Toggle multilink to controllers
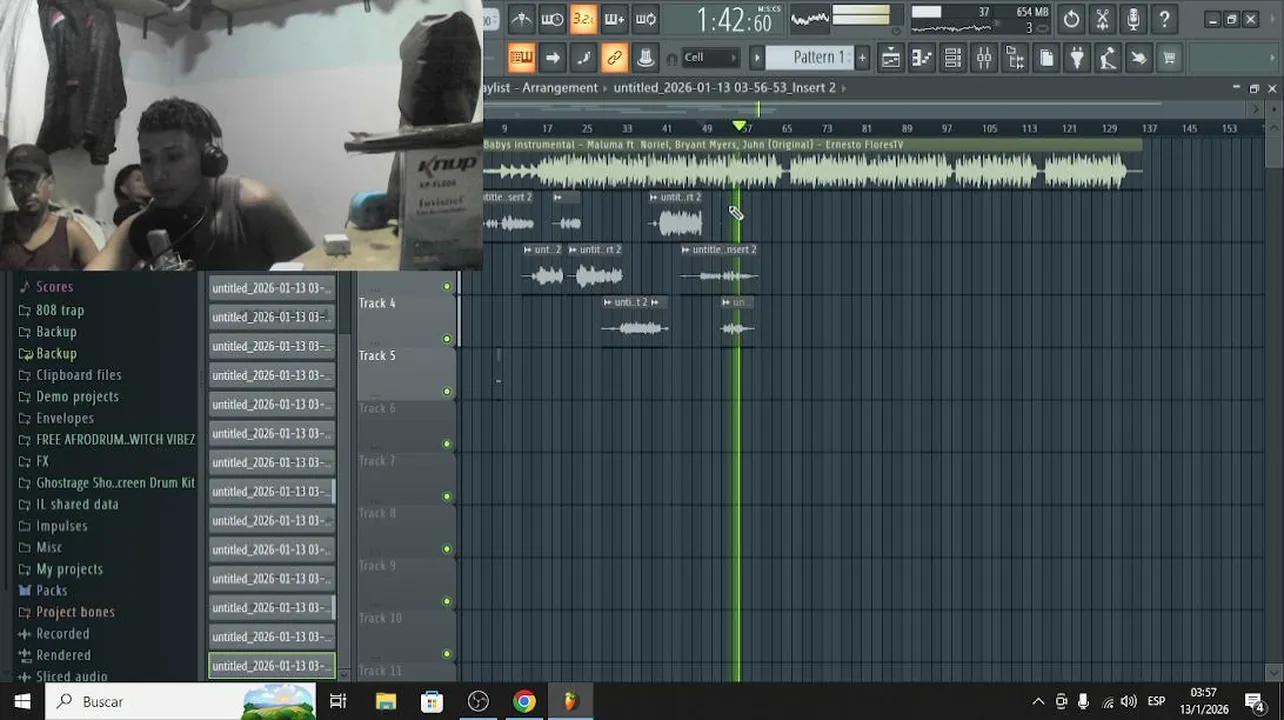 click(614, 58)
